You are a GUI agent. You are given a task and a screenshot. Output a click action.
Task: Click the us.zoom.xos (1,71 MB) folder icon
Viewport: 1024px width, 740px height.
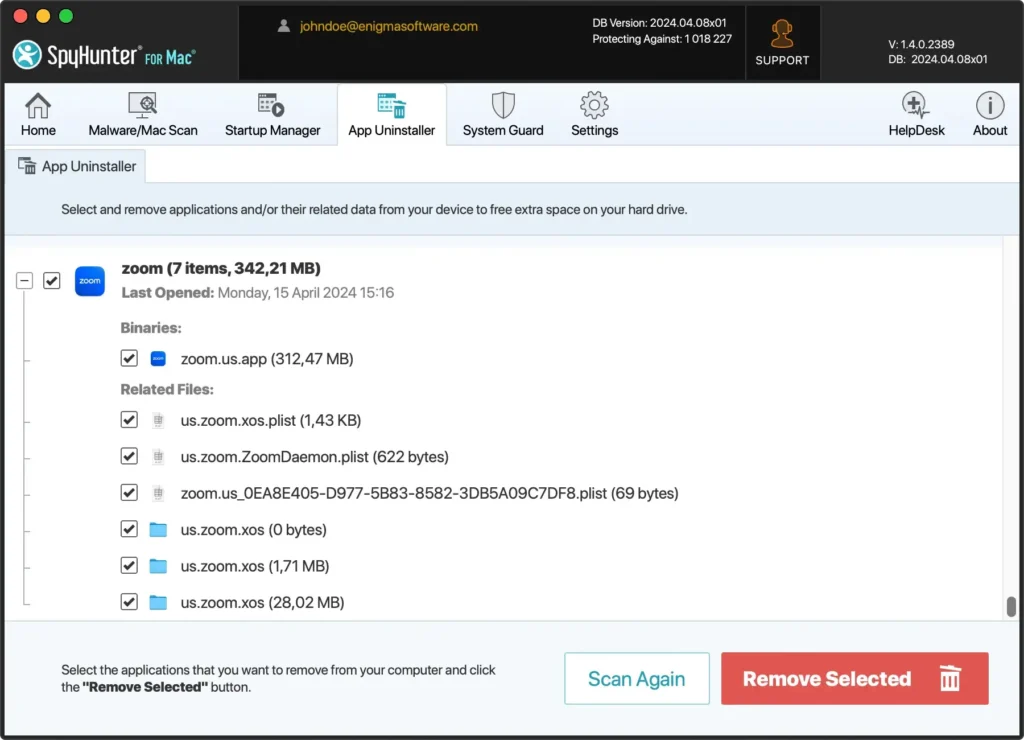(x=158, y=566)
